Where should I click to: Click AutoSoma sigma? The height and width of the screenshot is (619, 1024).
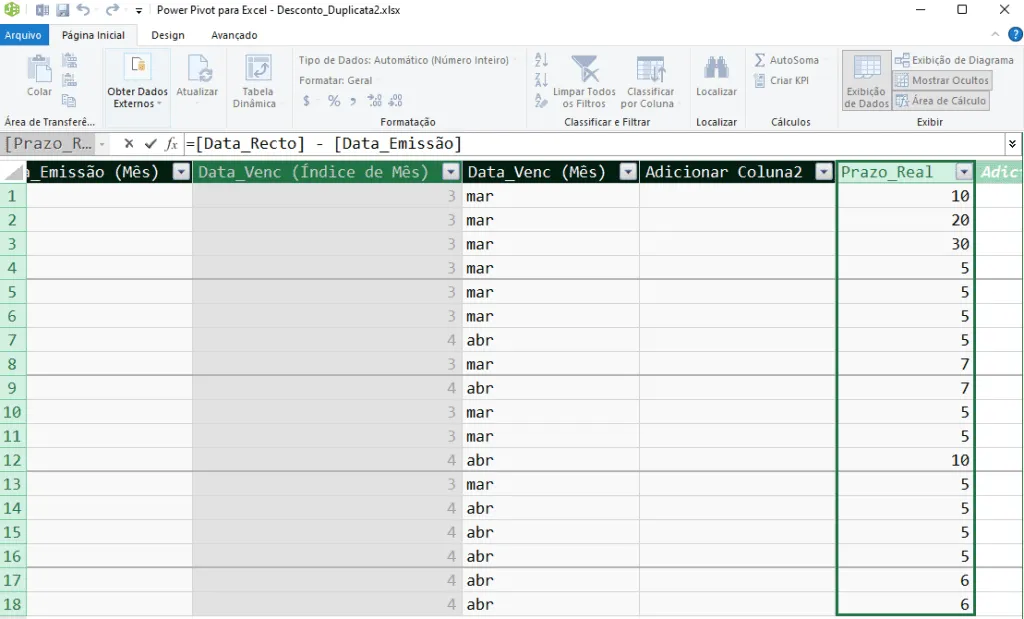coord(786,59)
